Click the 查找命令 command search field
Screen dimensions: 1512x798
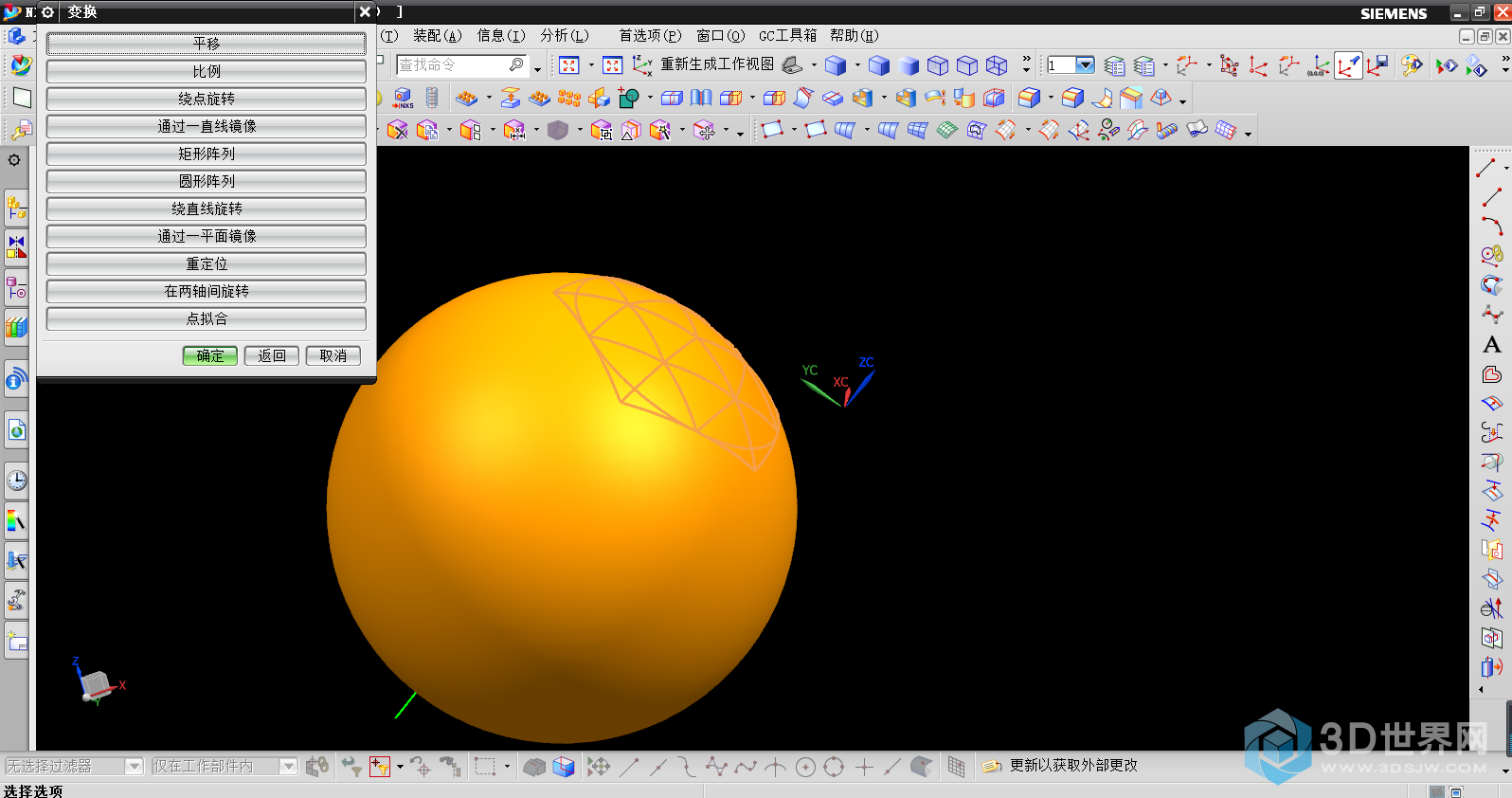461,64
